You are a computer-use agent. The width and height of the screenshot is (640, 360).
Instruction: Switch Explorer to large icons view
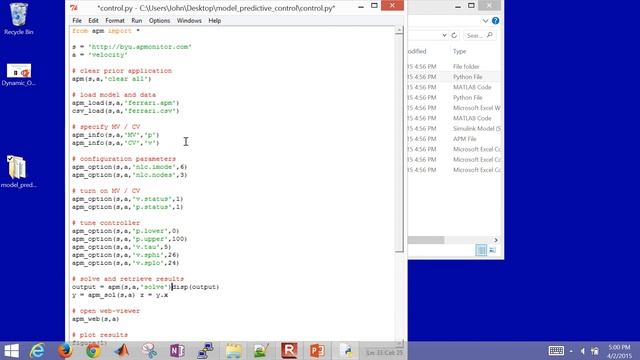pos(493,250)
